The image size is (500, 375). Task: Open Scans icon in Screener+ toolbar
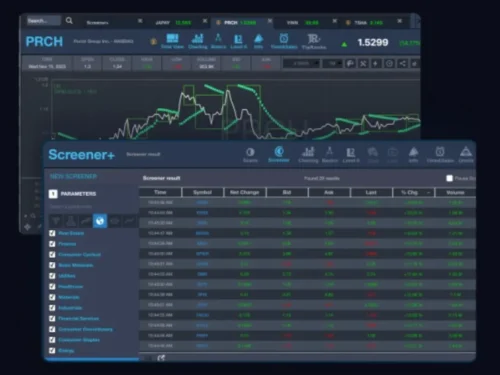pyautogui.click(x=250, y=155)
